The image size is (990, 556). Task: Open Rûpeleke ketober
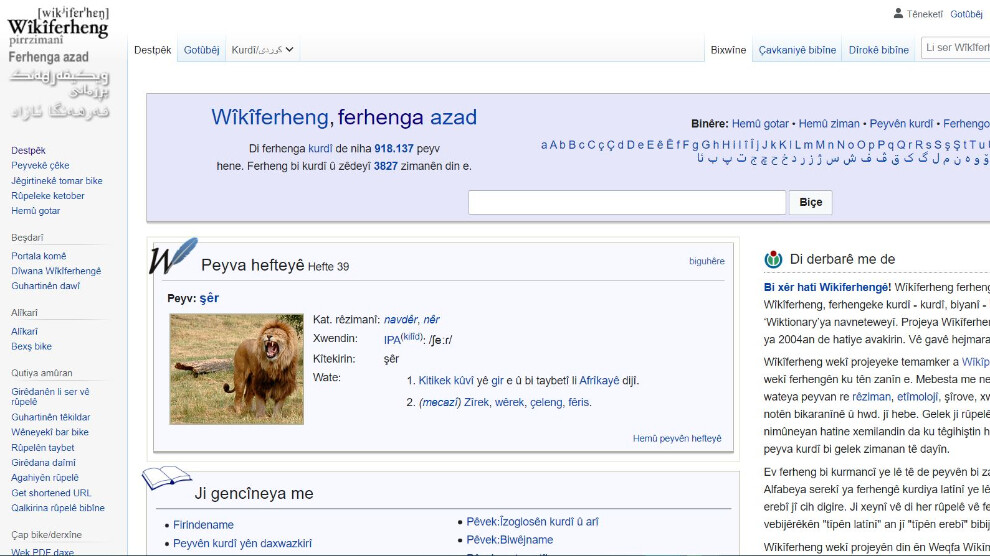click(48, 196)
